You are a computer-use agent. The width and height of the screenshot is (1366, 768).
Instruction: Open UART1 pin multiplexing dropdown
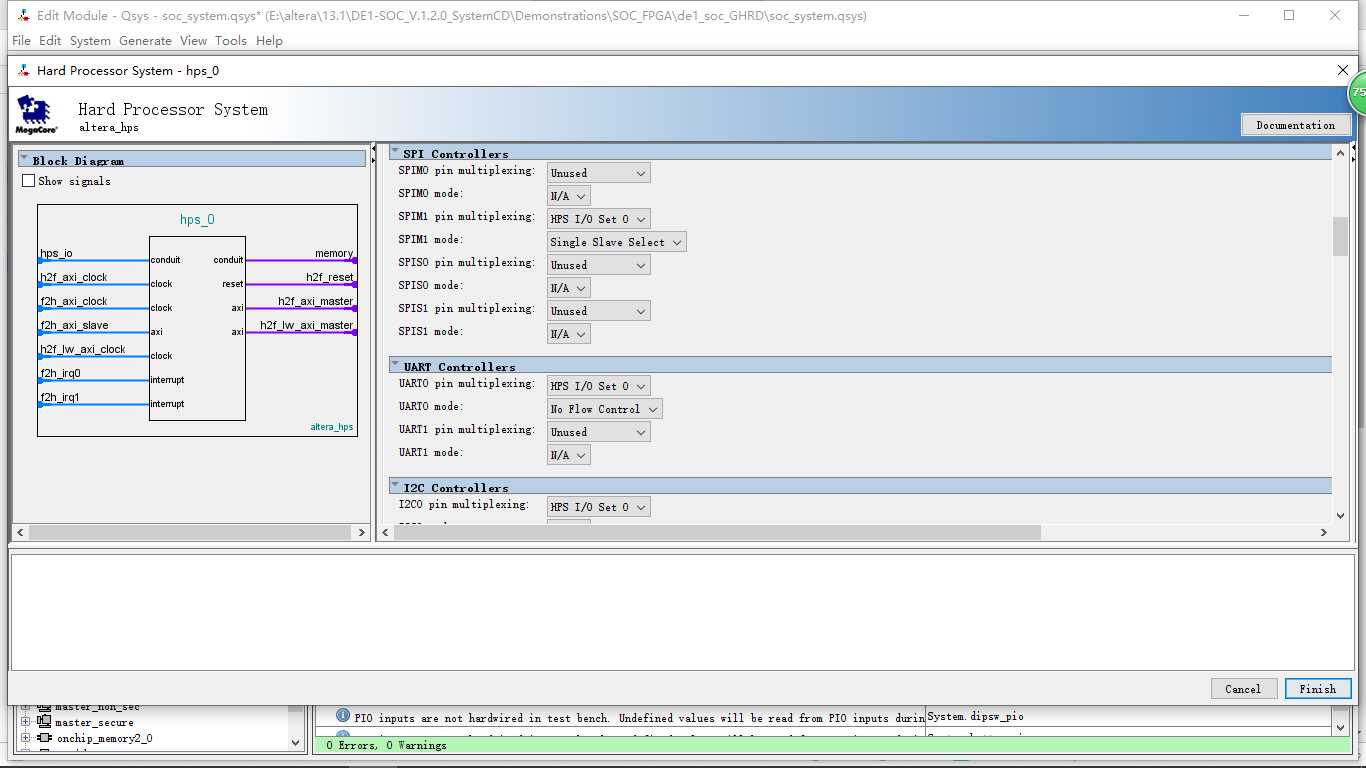click(598, 432)
